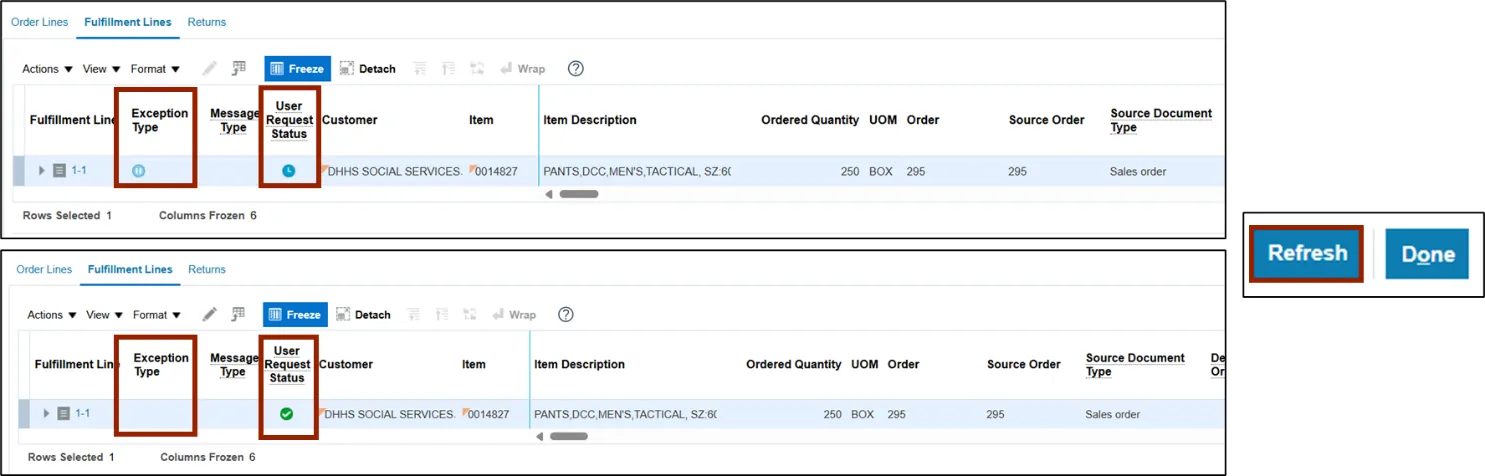Open View dropdown menu in top panel
1485x476 pixels.
(x=102, y=69)
